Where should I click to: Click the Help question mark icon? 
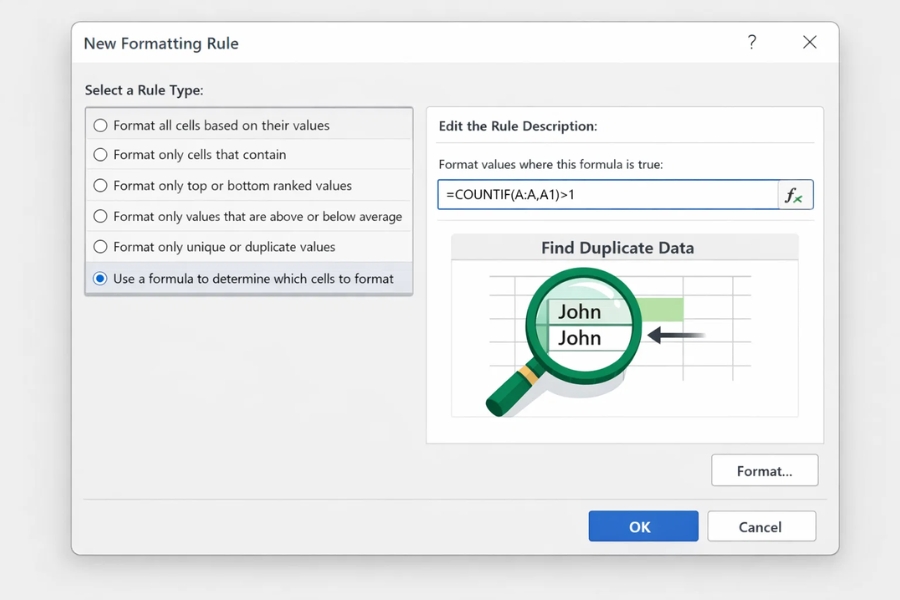[751, 42]
